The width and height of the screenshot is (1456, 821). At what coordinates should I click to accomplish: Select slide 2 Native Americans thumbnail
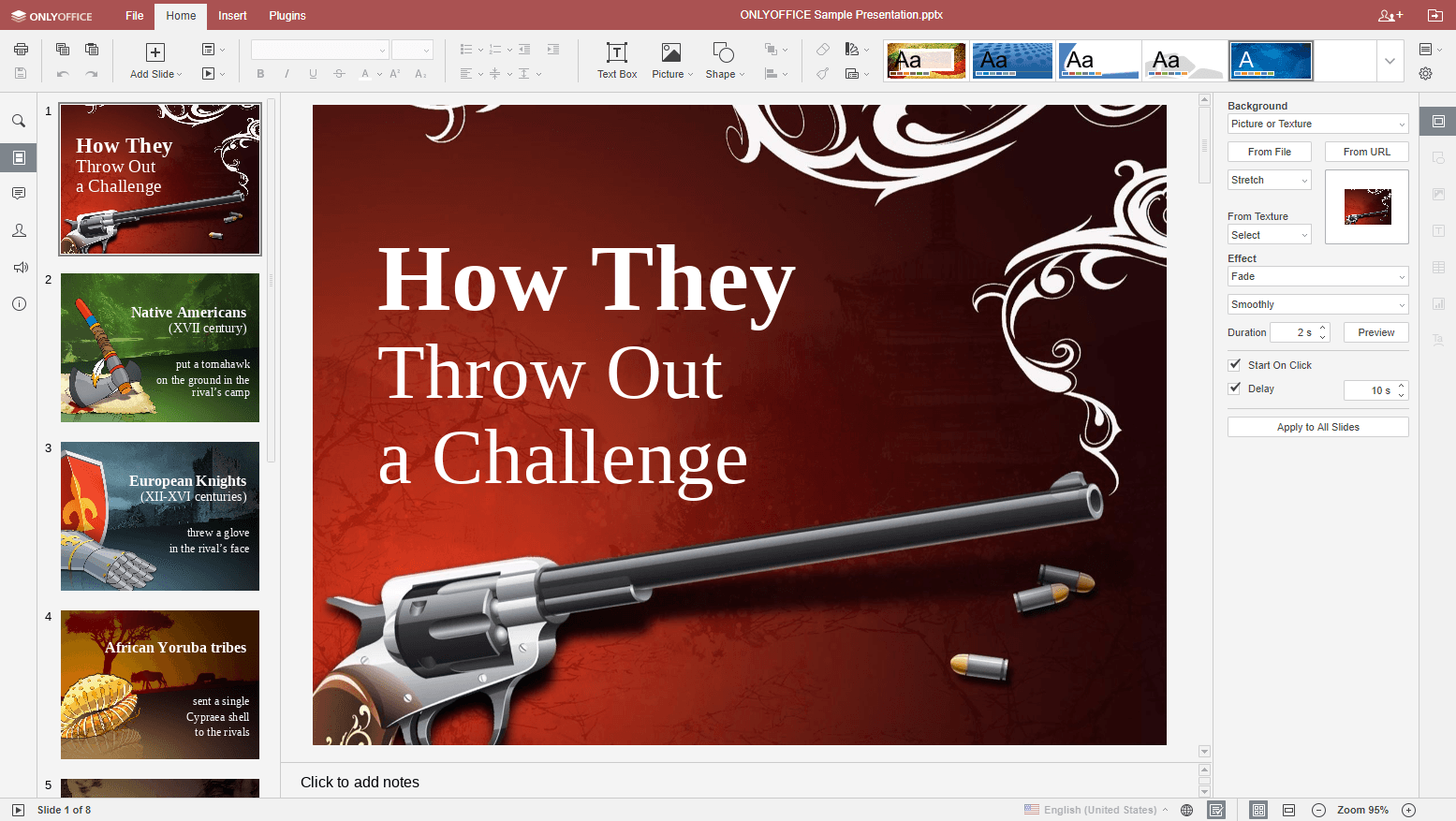click(160, 347)
